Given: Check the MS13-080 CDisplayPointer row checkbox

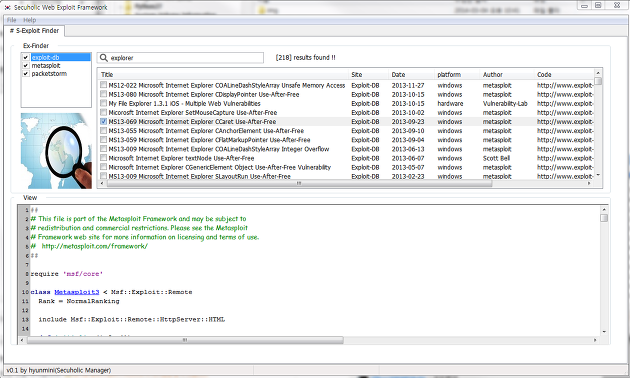Looking at the screenshot, I should click(104, 94).
